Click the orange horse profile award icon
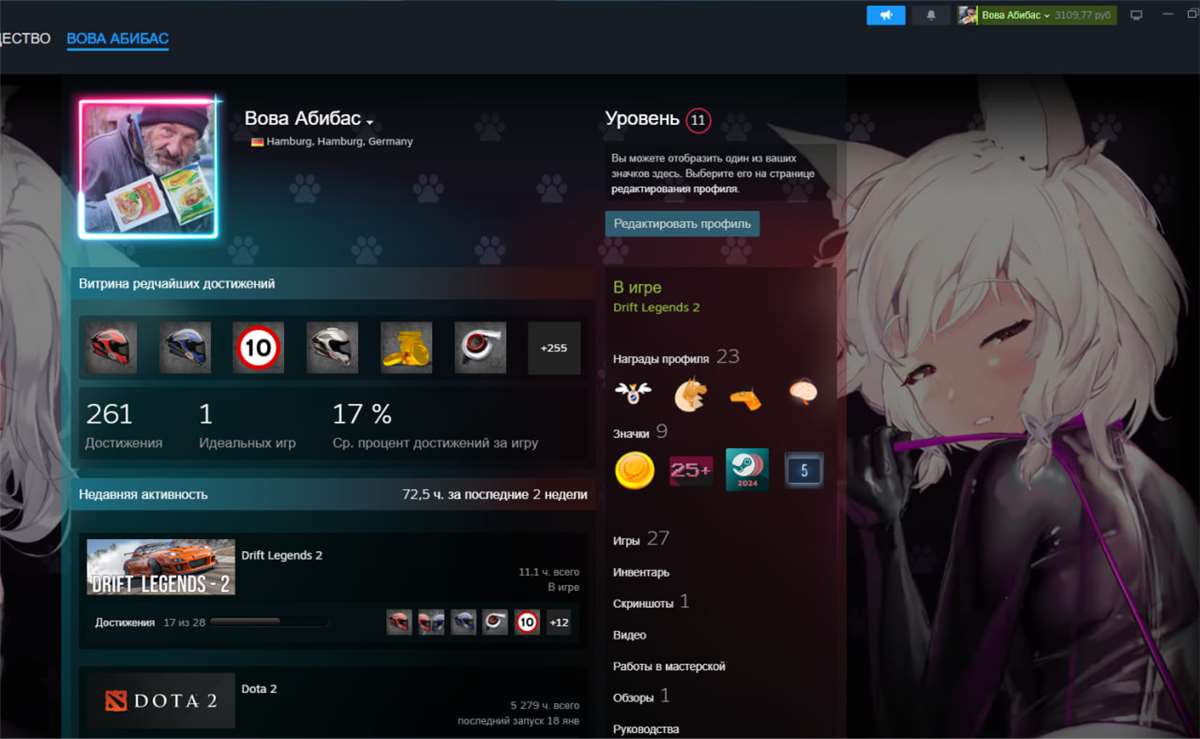The height and width of the screenshot is (739, 1200). pos(689,395)
